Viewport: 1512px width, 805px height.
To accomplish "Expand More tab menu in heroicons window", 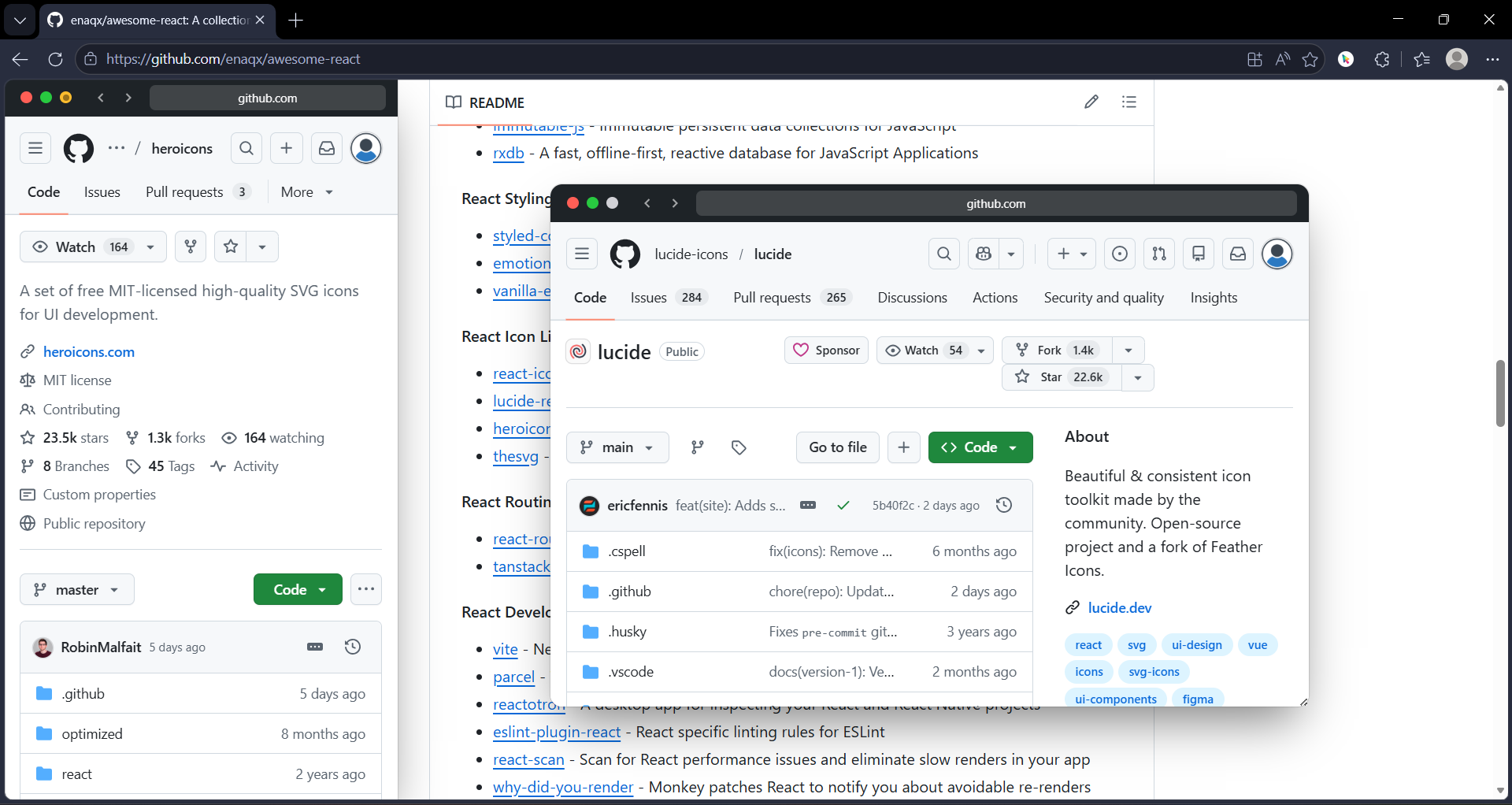I will click(307, 192).
